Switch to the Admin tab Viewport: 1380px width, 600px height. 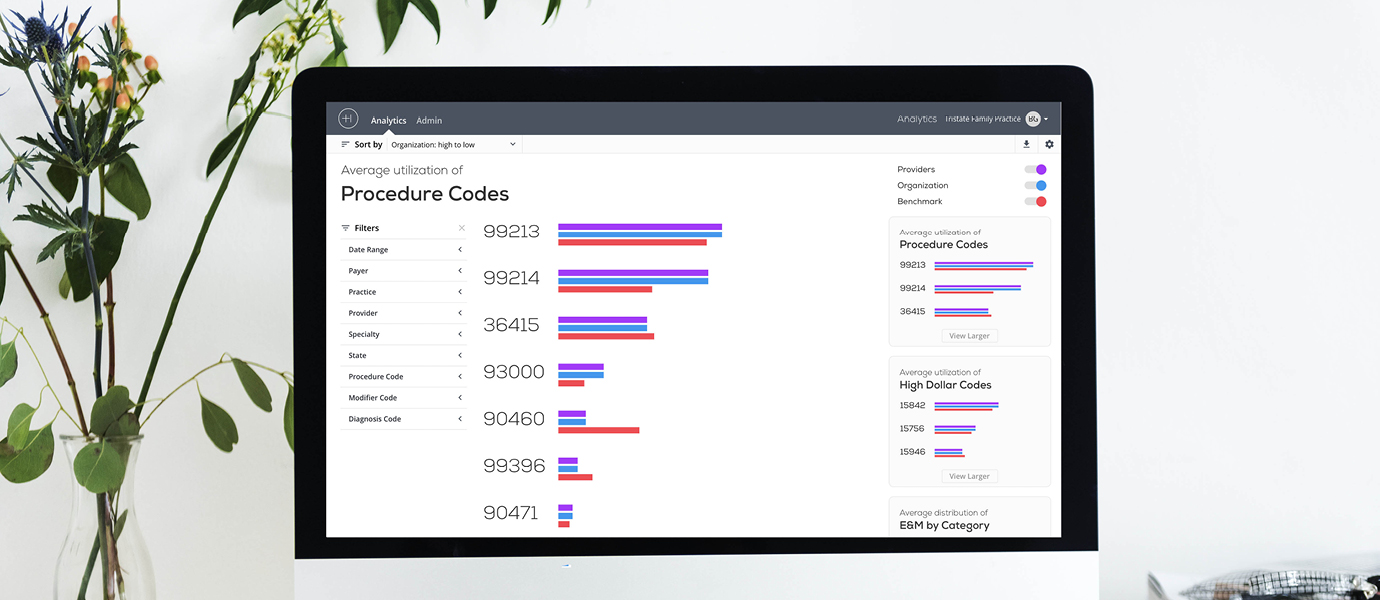(429, 121)
